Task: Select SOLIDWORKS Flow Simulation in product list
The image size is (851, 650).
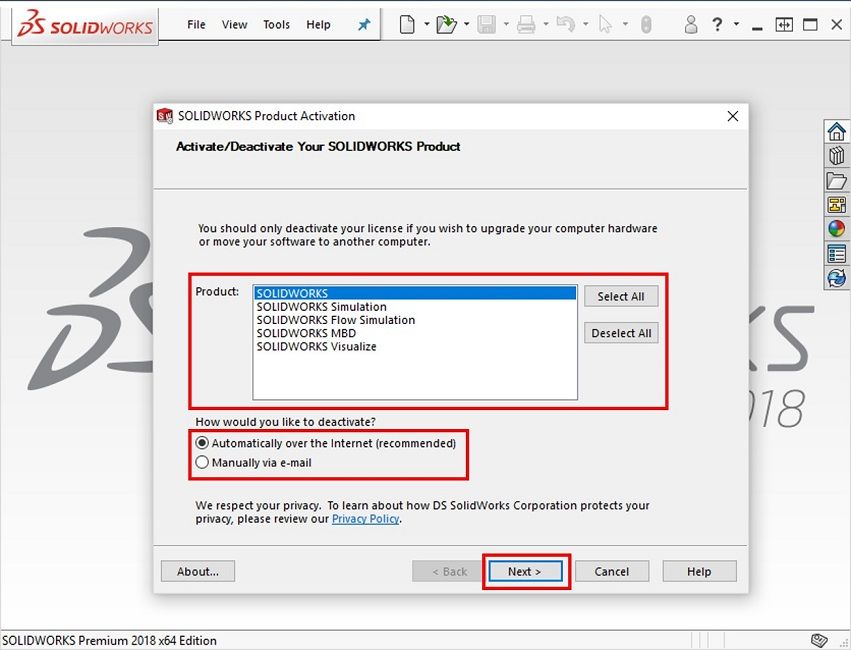Action: 335,320
